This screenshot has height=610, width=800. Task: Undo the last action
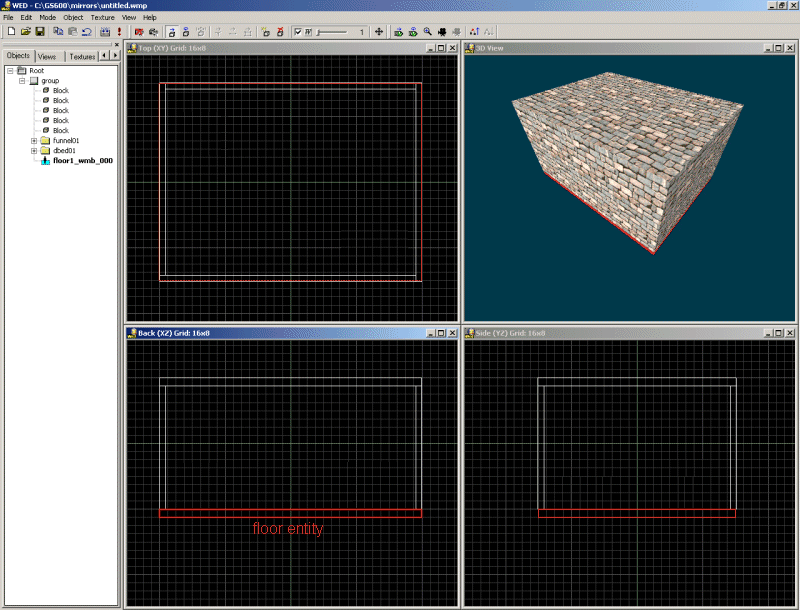pos(87,32)
